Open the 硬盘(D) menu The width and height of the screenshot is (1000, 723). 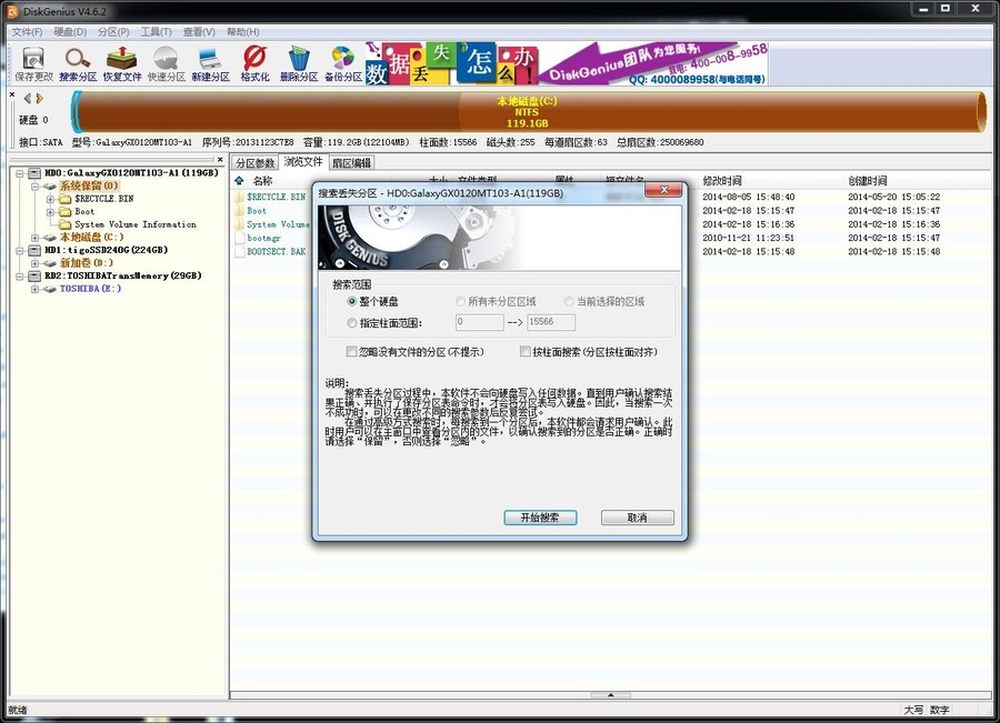[x=70, y=32]
